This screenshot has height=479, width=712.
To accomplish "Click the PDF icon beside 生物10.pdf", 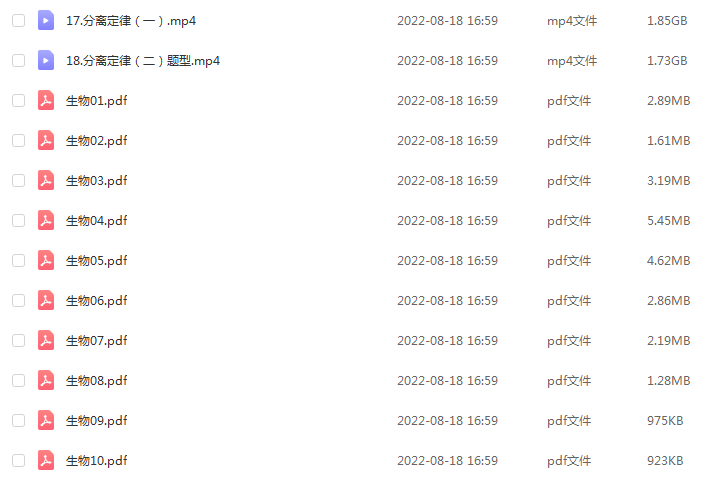I will tap(46, 460).
